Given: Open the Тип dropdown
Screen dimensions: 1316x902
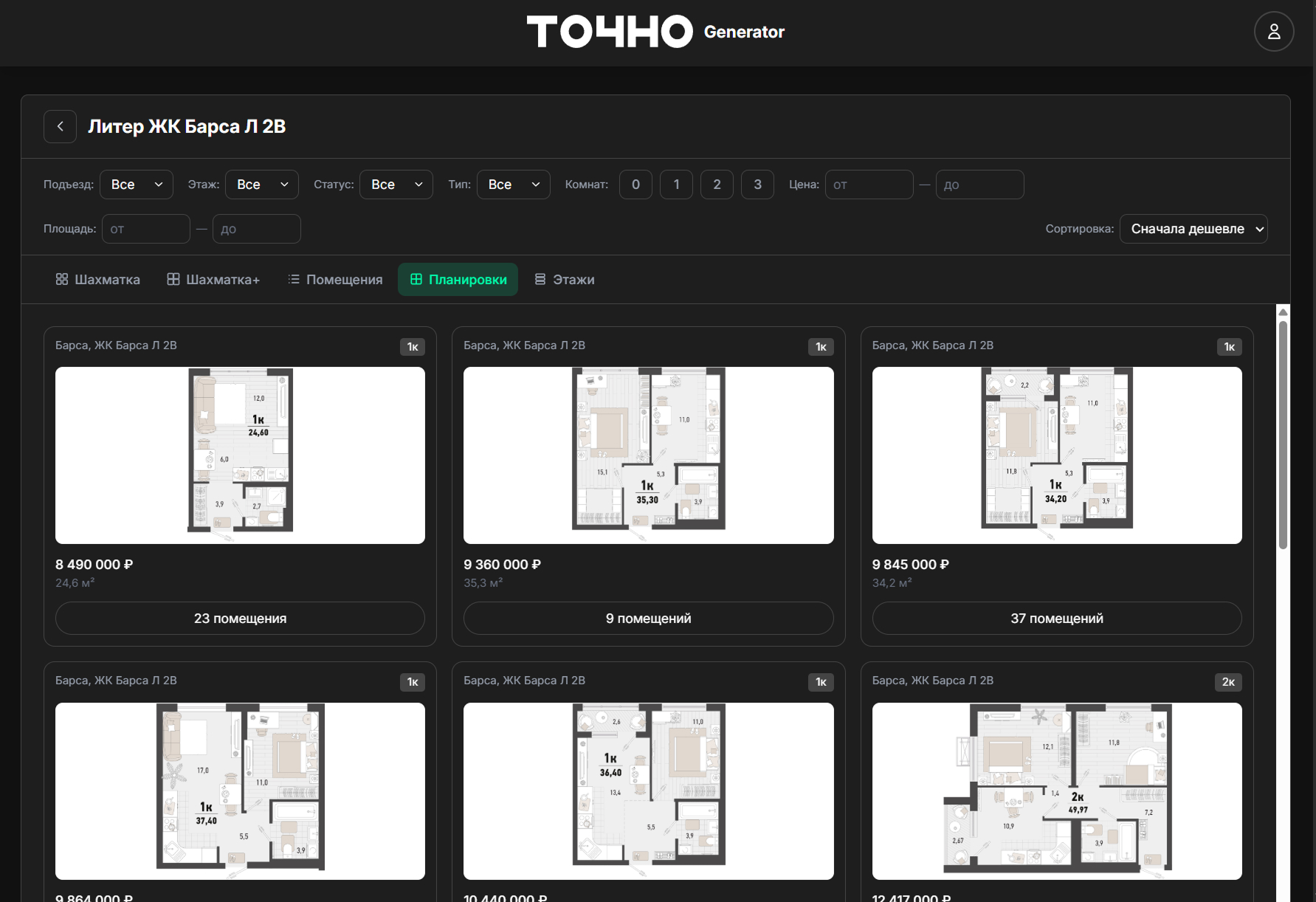Looking at the screenshot, I should (514, 185).
